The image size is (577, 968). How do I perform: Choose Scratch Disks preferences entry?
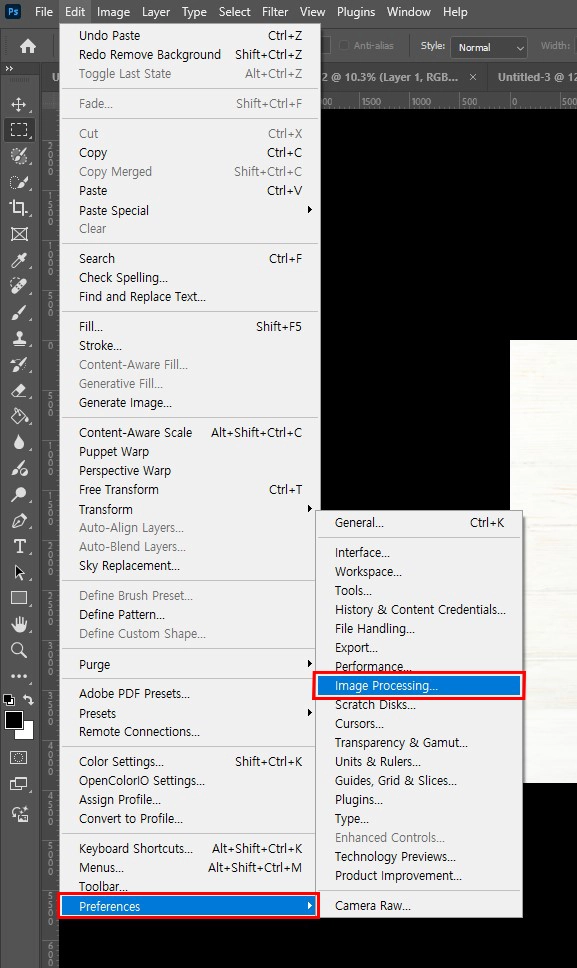(419, 704)
